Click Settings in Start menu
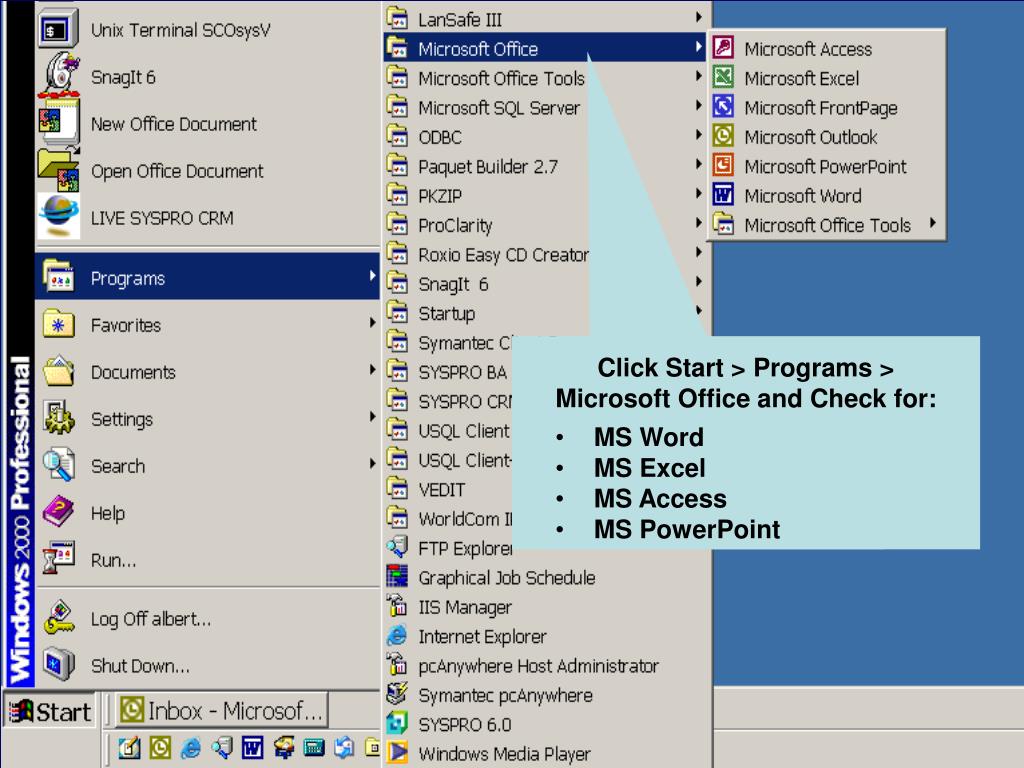The width and height of the screenshot is (1024, 768). pos(208,419)
